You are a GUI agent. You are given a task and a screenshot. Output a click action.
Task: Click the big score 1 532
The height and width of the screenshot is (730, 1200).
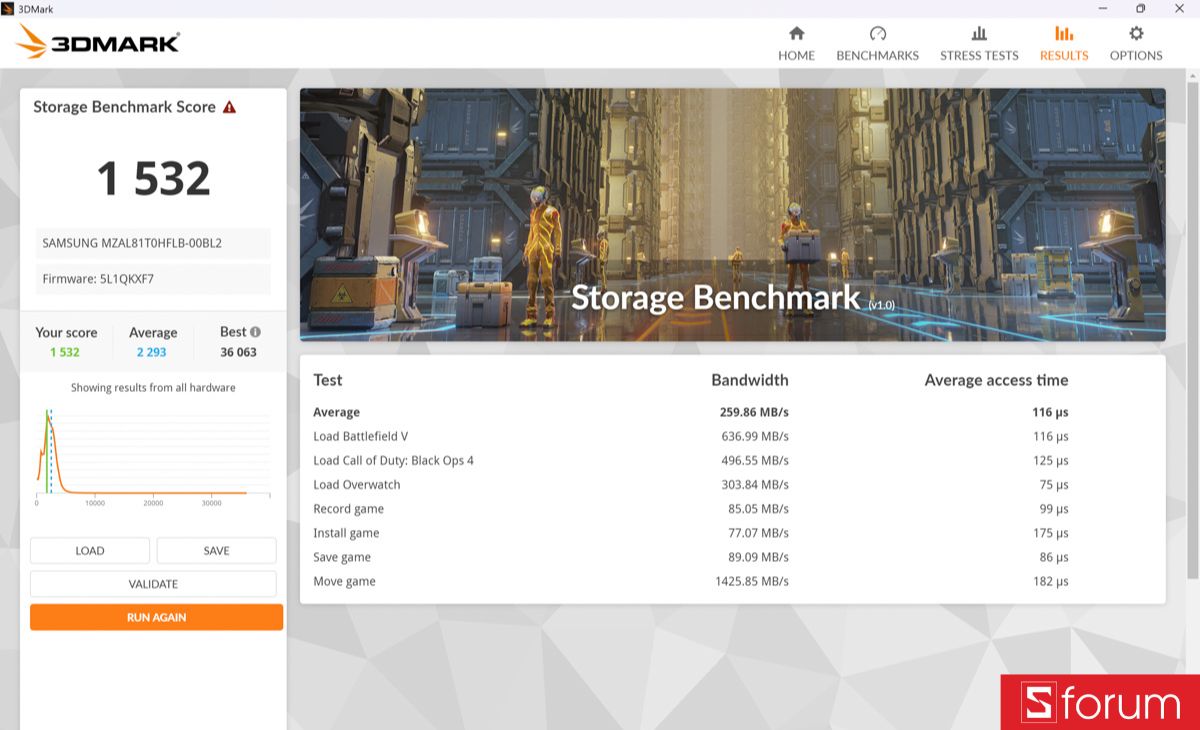[x=153, y=179]
